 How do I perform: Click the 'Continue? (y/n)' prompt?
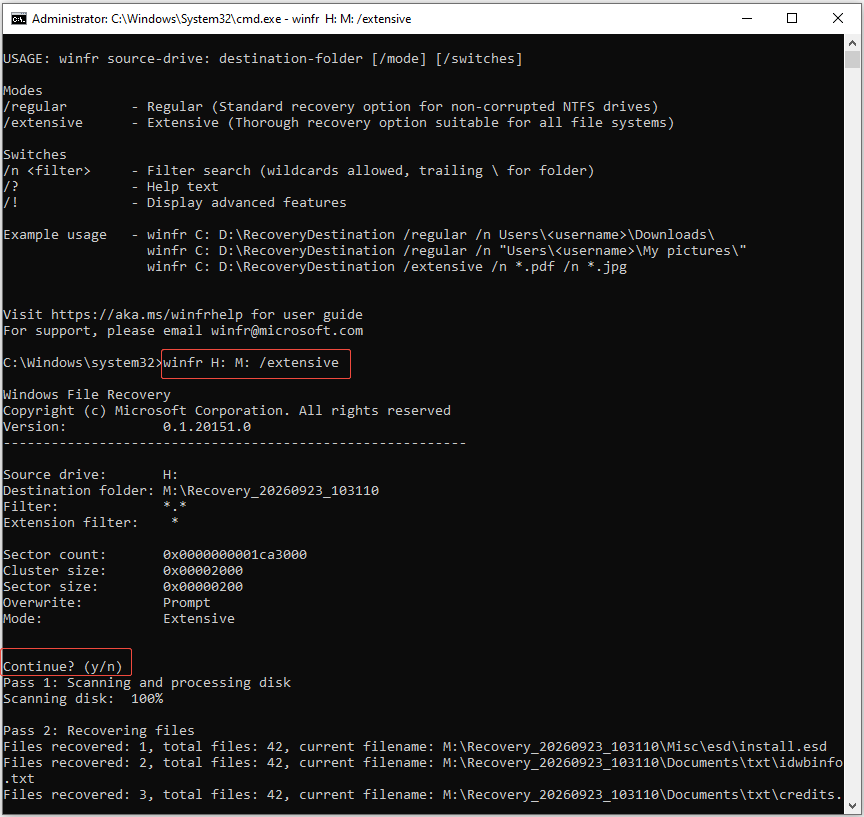coord(63,666)
